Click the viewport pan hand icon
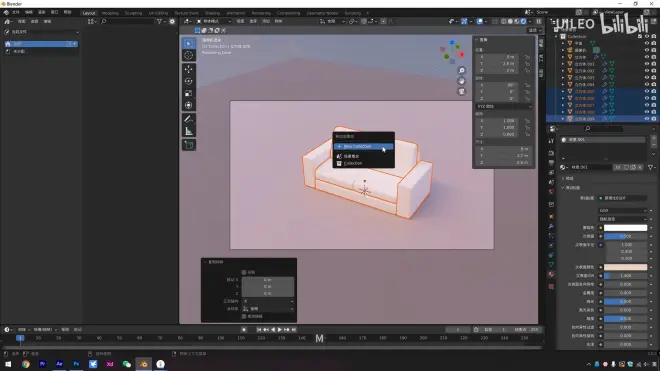The width and height of the screenshot is (660, 371). pyautogui.click(x=461, y=81)
